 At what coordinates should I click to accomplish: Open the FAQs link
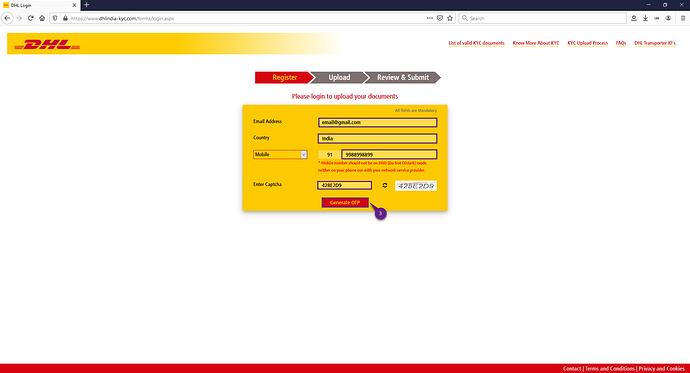621,43
